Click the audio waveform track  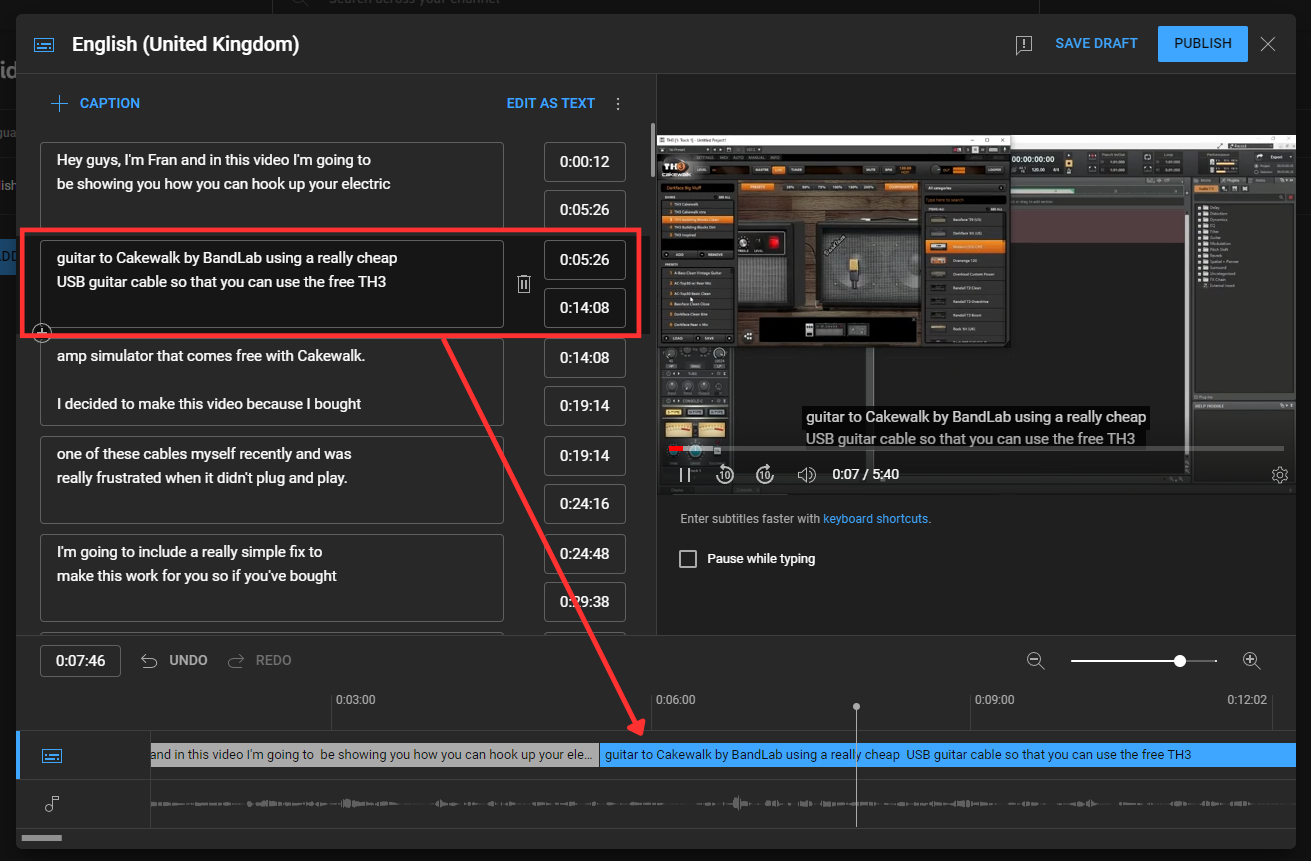point(723,804)
